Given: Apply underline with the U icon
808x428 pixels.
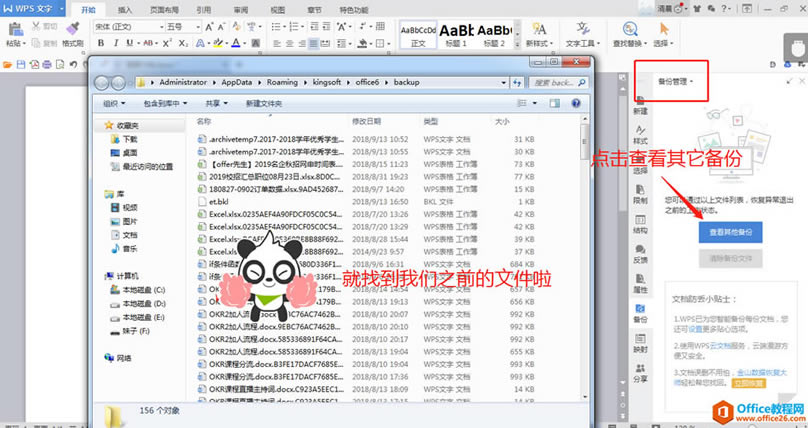Looking at the screenshot, I should tap(129, 43).
